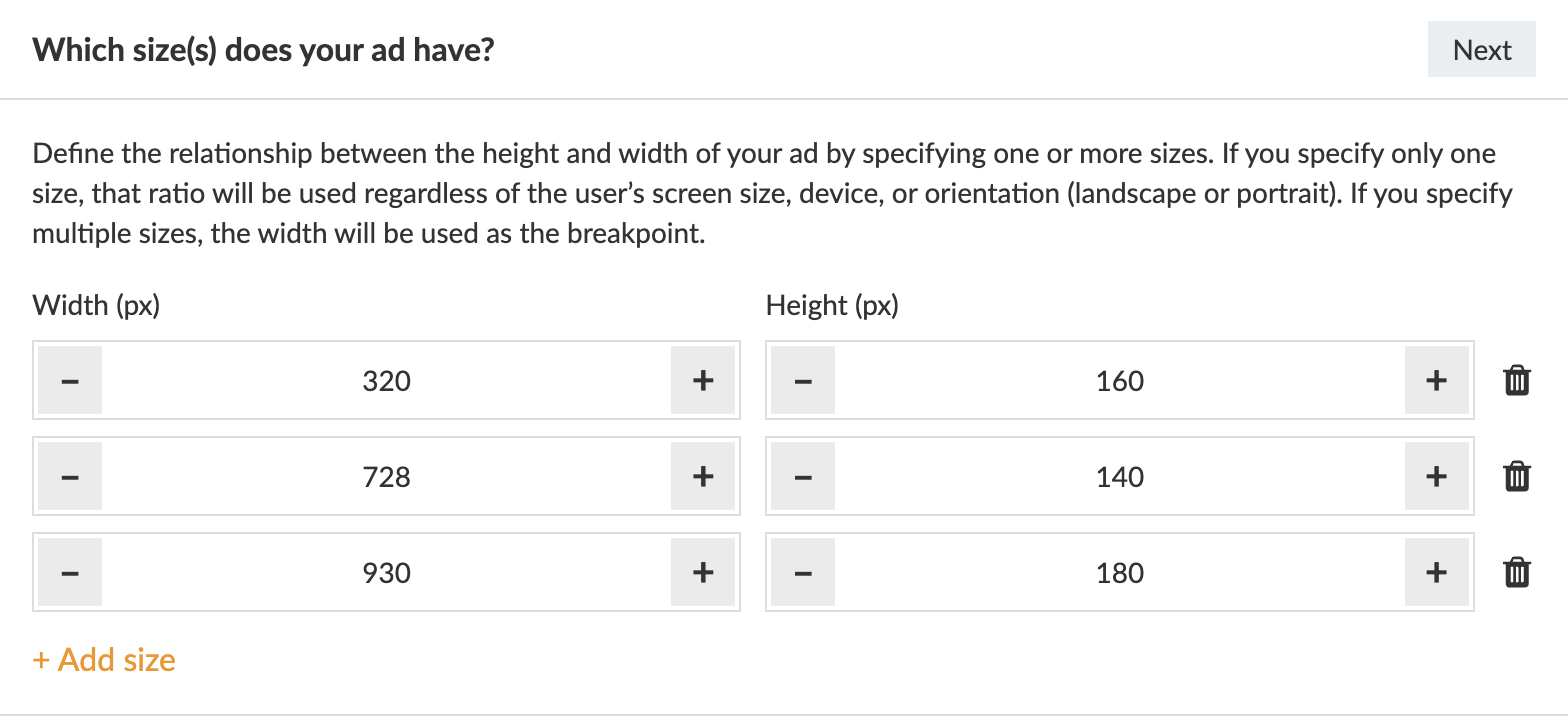Add another size with Add size link
Image resolution: width=1568 pixels, height=716 pixels.
(104, 660)
